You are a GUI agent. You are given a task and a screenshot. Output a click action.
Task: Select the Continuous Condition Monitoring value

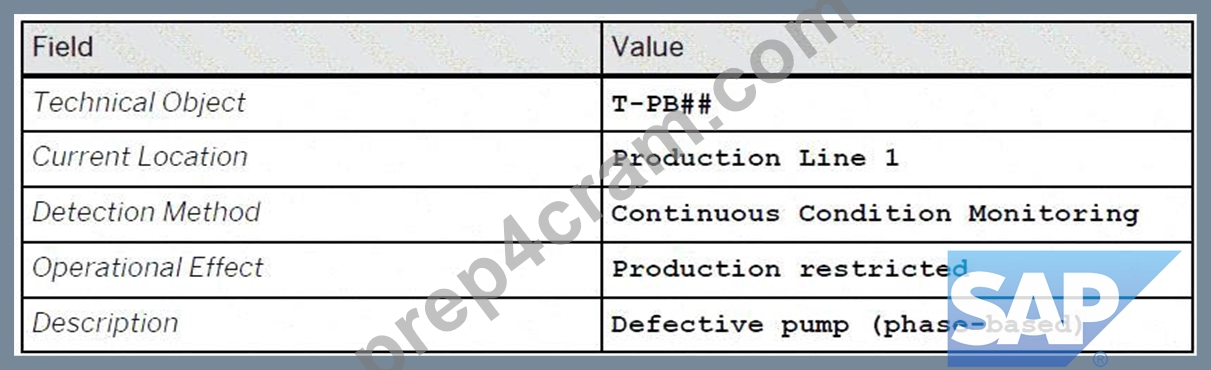pos(875,213)
